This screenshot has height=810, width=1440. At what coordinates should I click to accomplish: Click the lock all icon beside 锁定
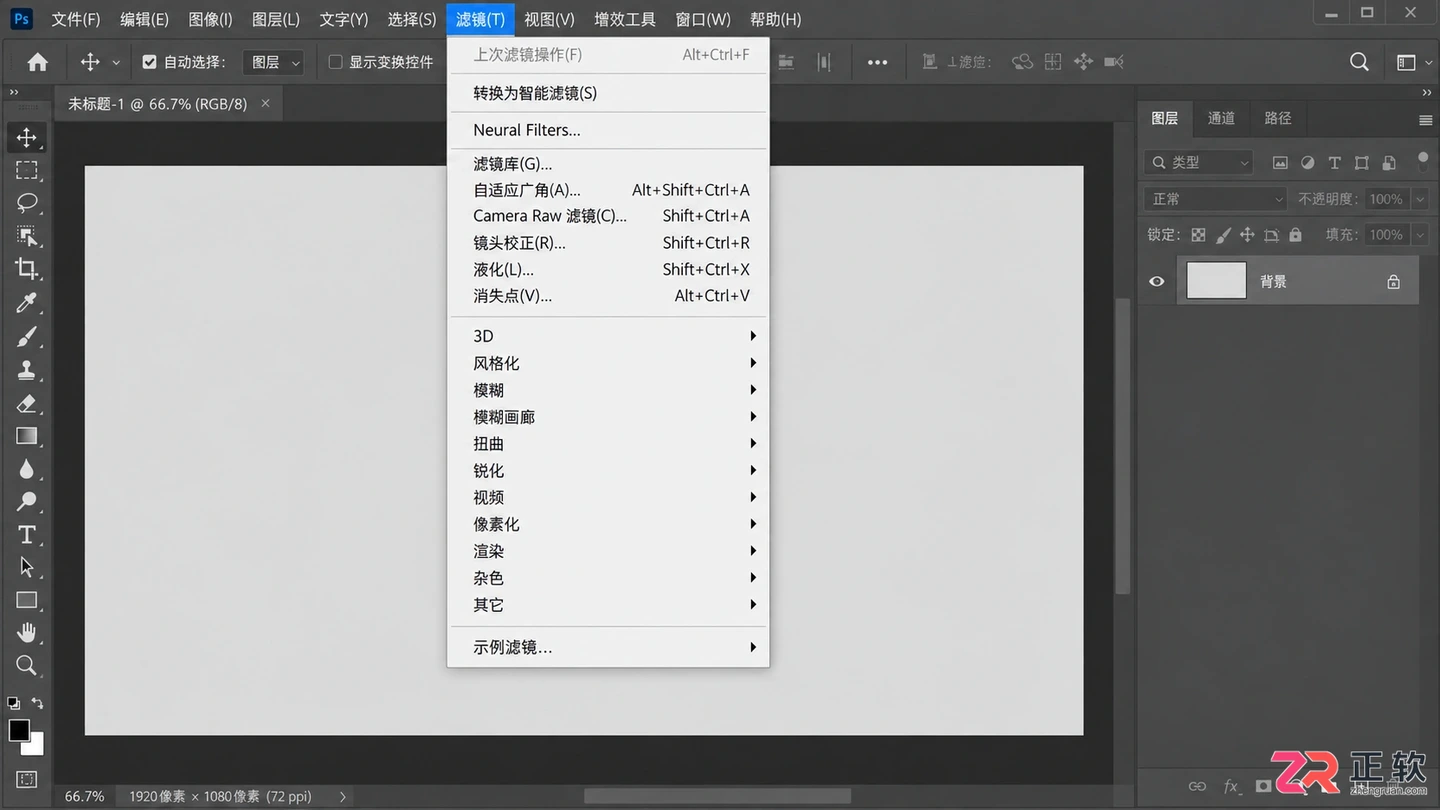[x=1295, y=235]
